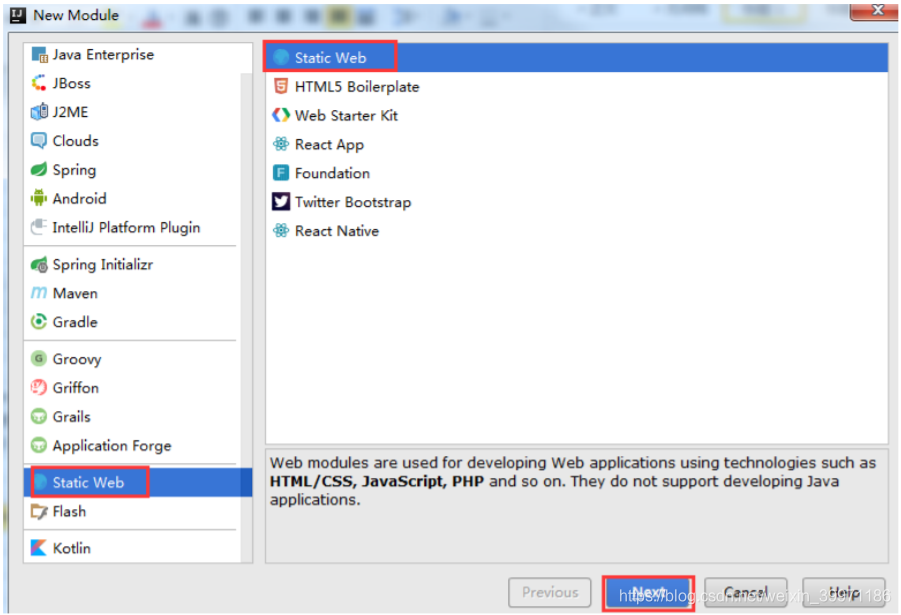Screen dimensions: 901x615
Task: Click the Kotlin 'K' icon
Action: (x=39, y=548)
